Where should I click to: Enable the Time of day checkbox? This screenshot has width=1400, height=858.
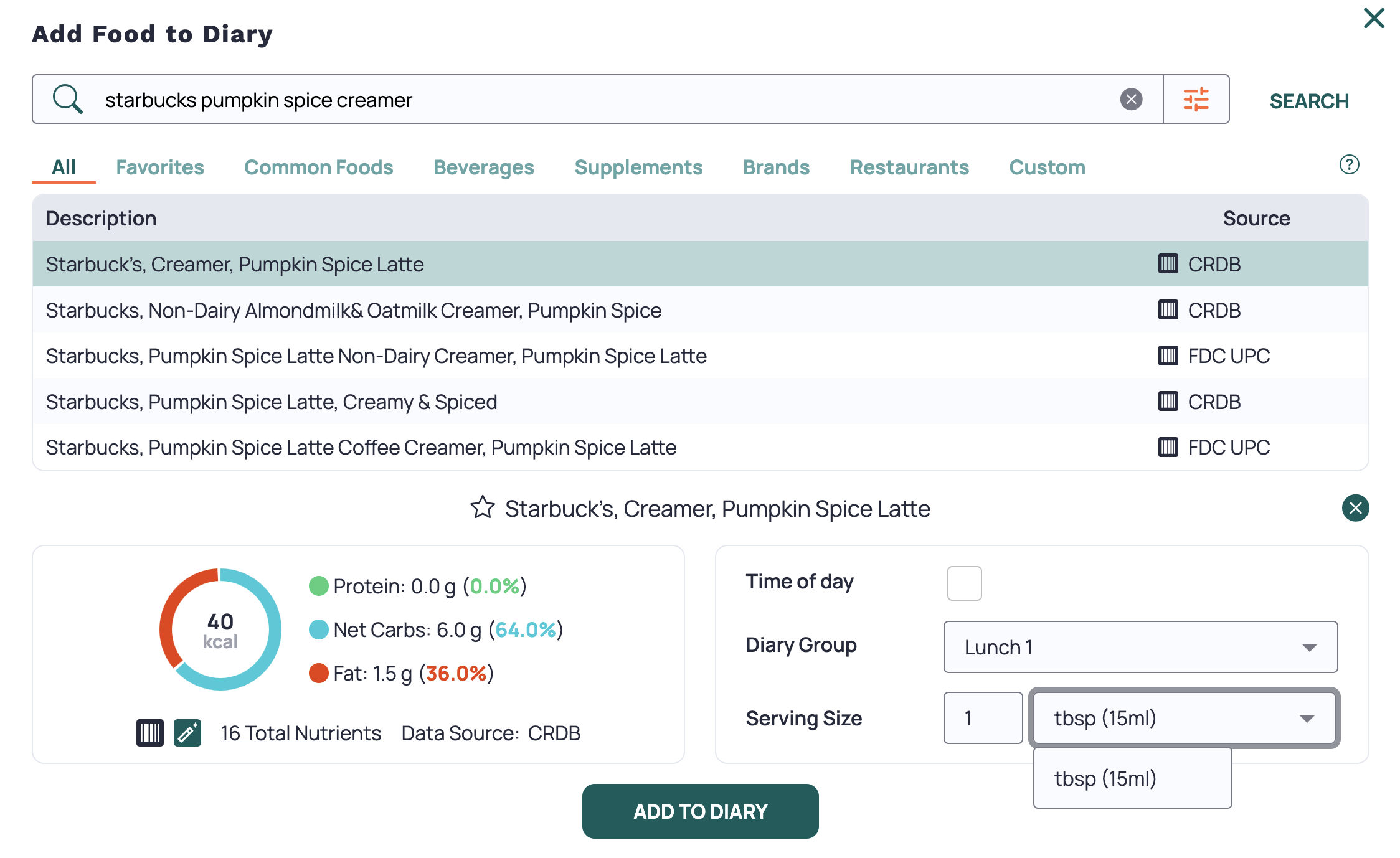[x=964, y=582]
